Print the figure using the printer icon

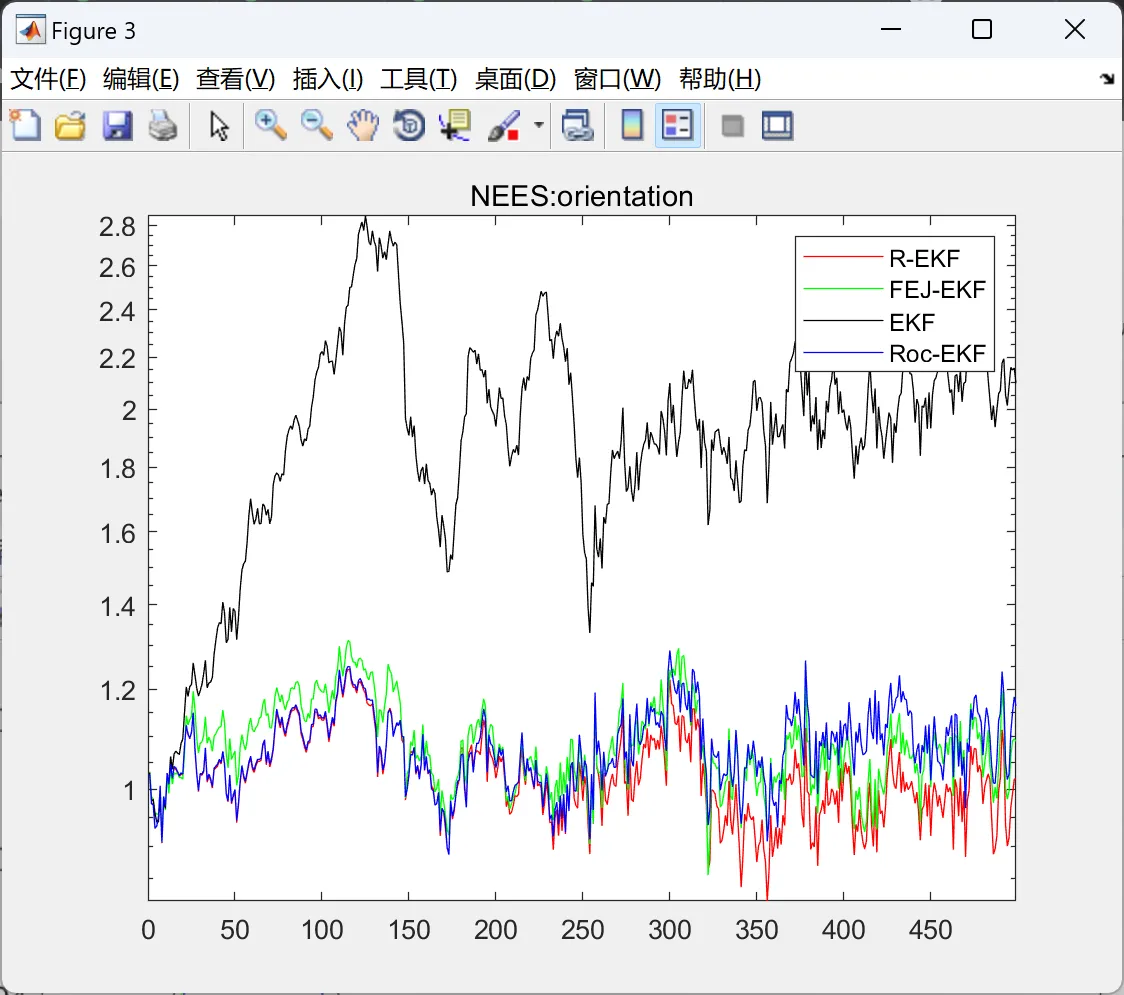[163, 125]
